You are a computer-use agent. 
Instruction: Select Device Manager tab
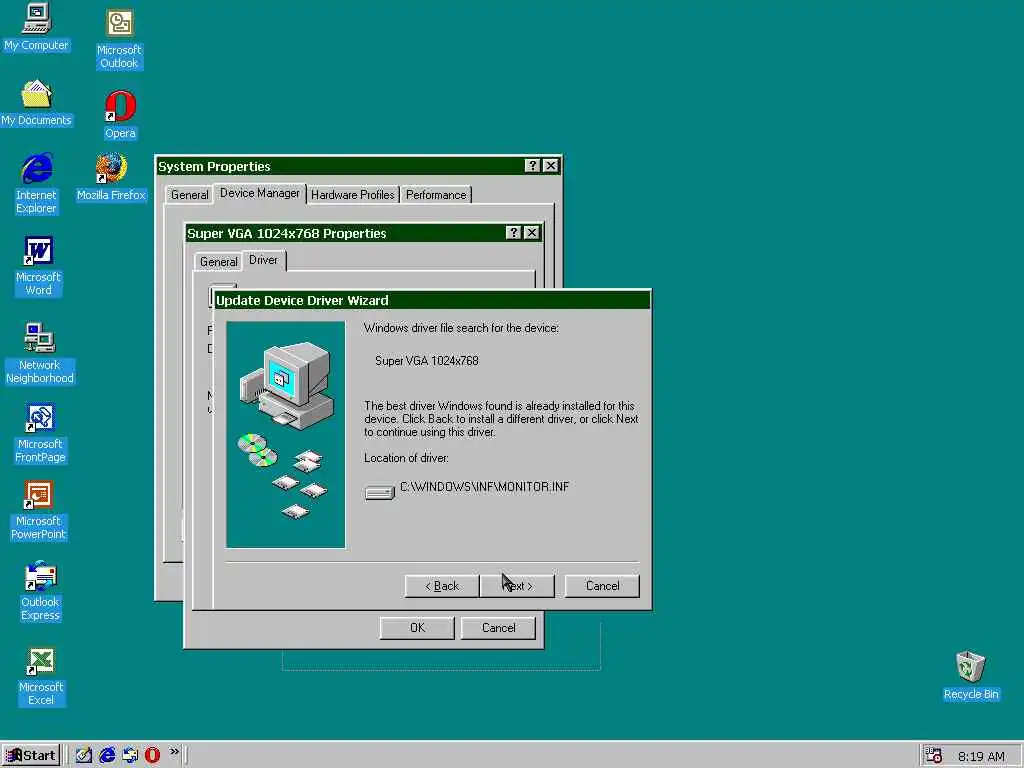pos(260,193)
